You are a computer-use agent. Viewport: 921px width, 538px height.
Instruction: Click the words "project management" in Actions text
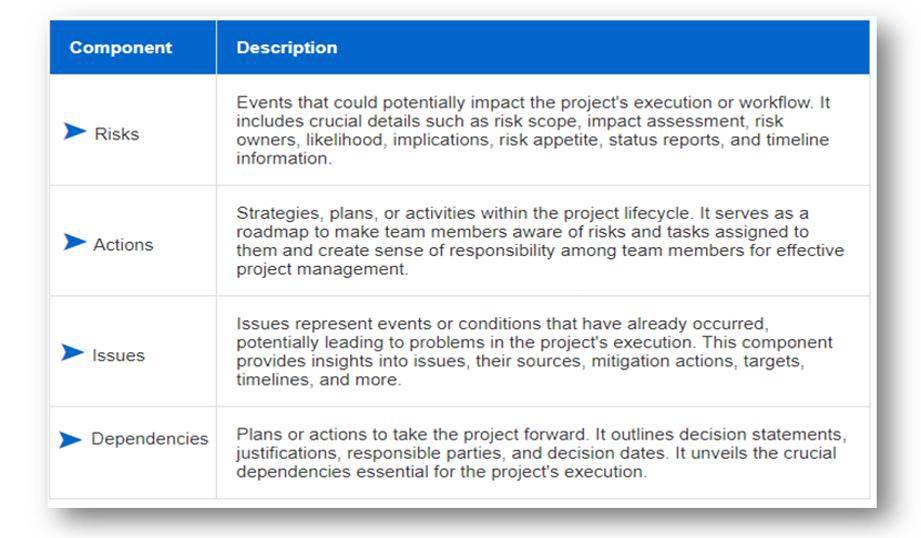point(321,269)
